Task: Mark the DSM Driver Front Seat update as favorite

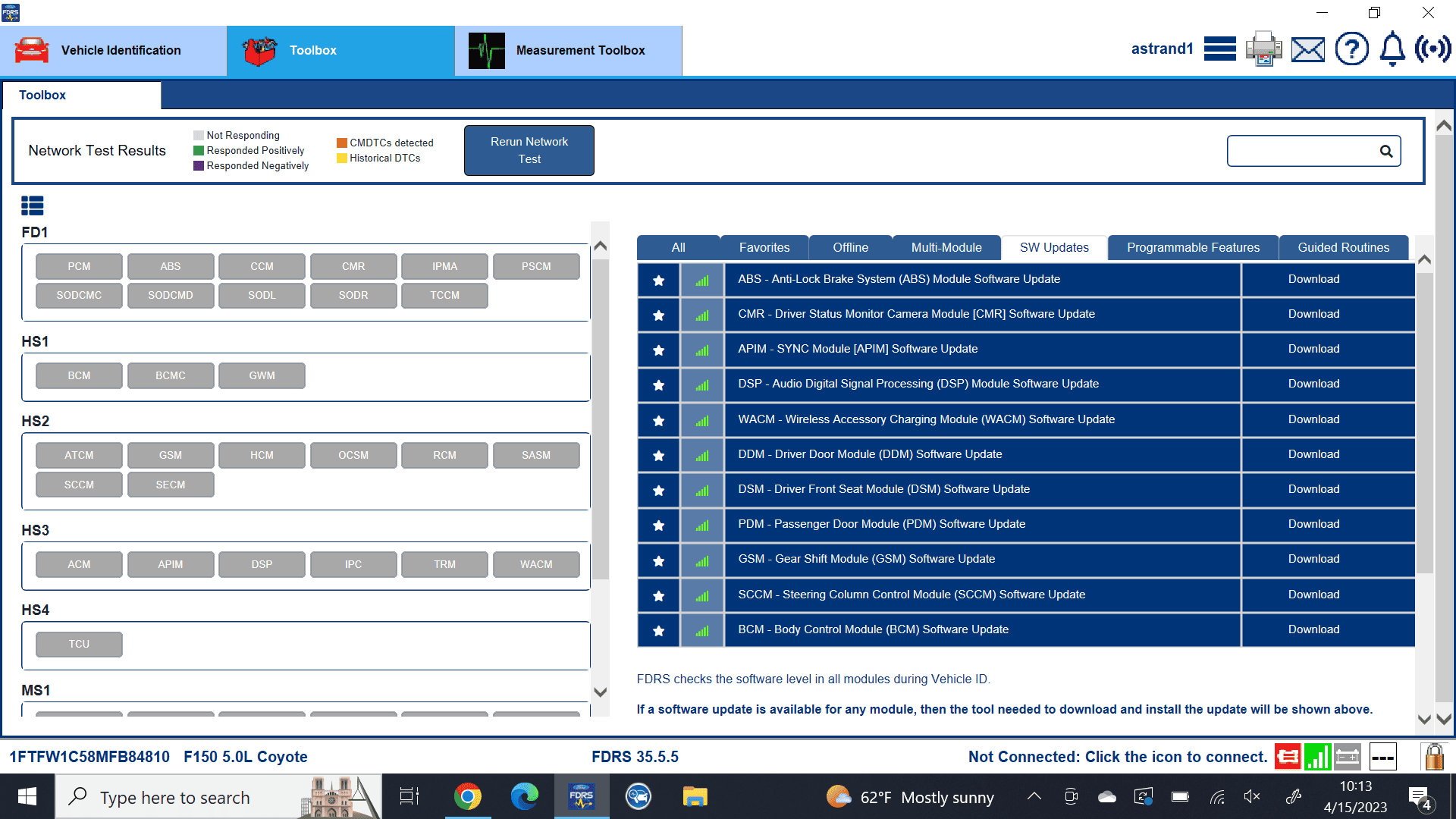Action: (658, 490)
